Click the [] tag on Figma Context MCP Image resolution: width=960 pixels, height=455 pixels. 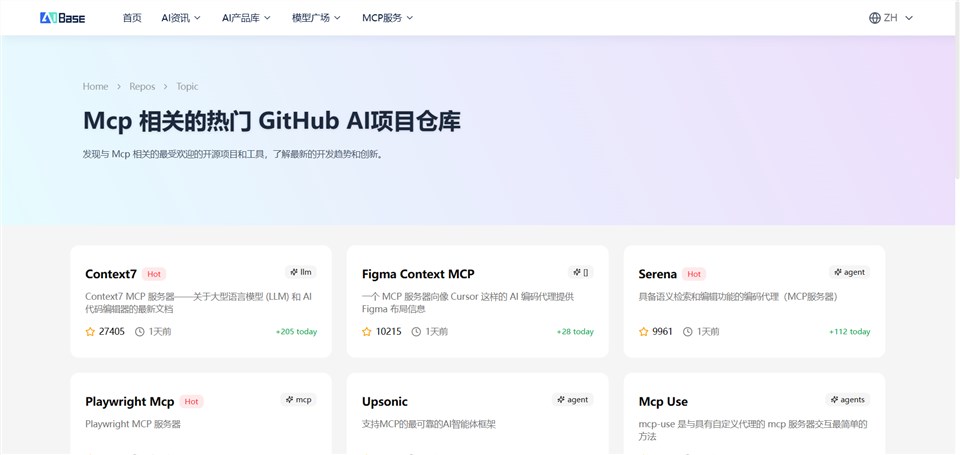[x=581, y=273]
